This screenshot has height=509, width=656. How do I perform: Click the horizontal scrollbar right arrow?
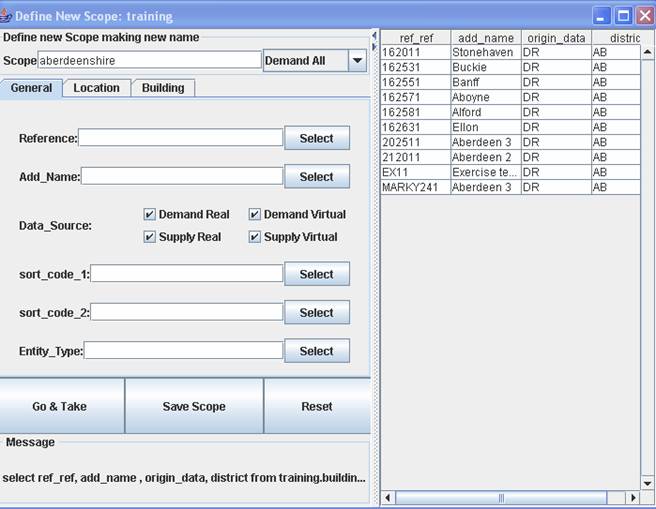pyautogui.click(x=632, y=497)
